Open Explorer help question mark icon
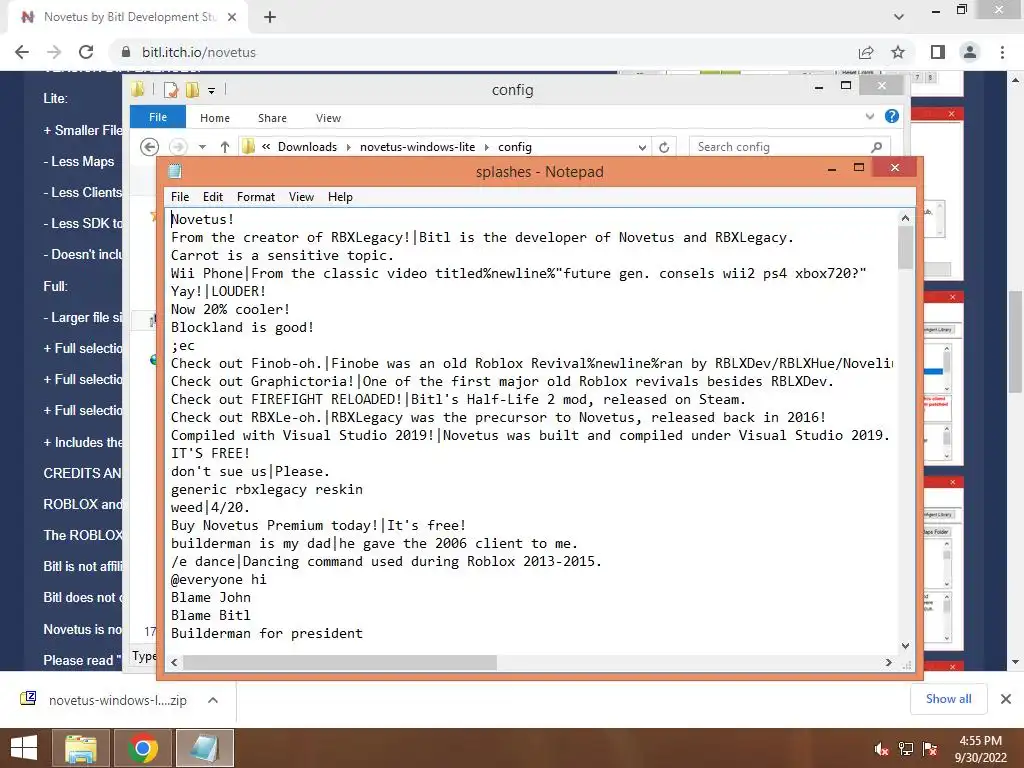 (x=891, y=116)
